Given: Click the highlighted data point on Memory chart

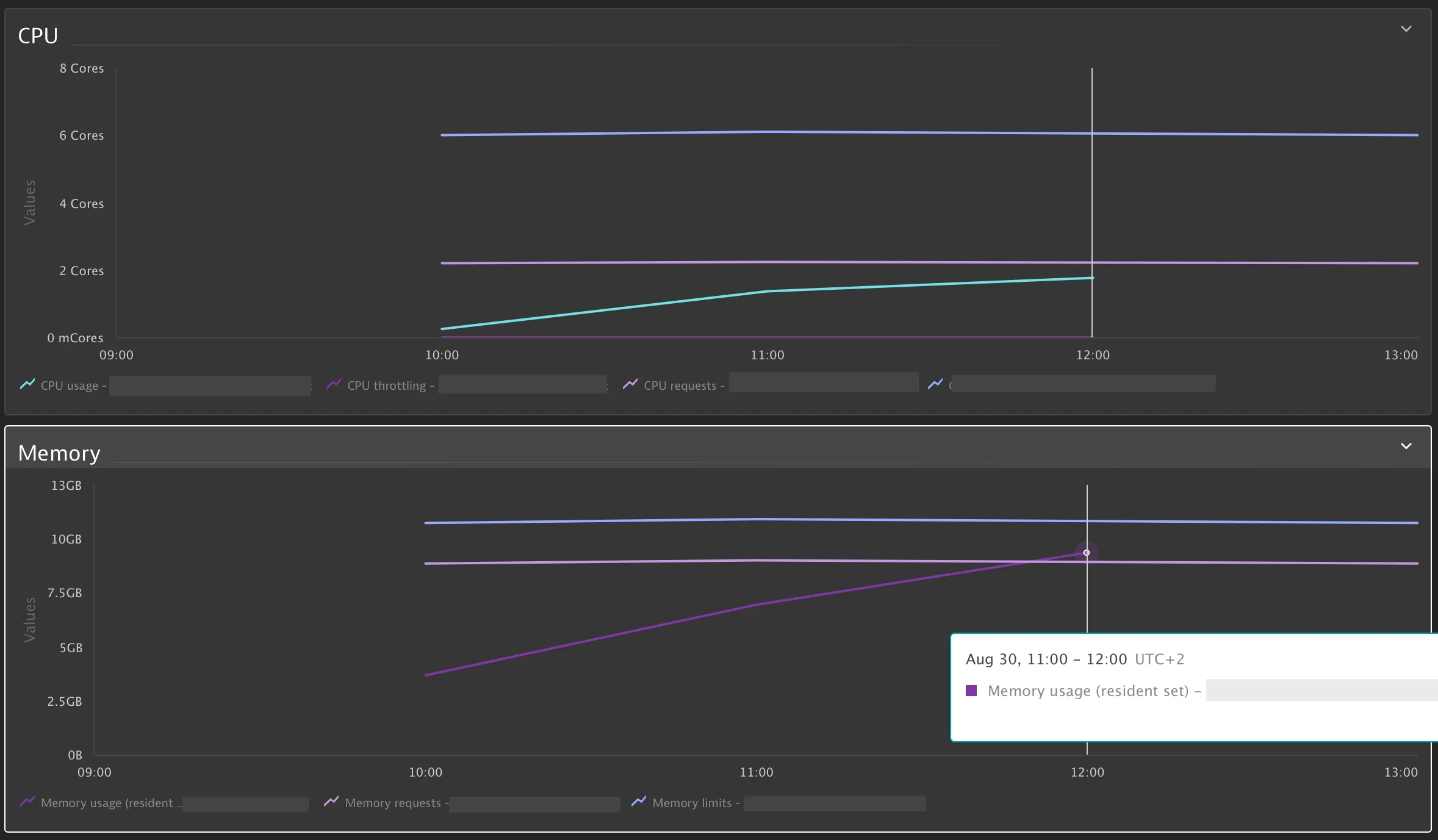Looking at the screenshot, I should pos(1087,552).
